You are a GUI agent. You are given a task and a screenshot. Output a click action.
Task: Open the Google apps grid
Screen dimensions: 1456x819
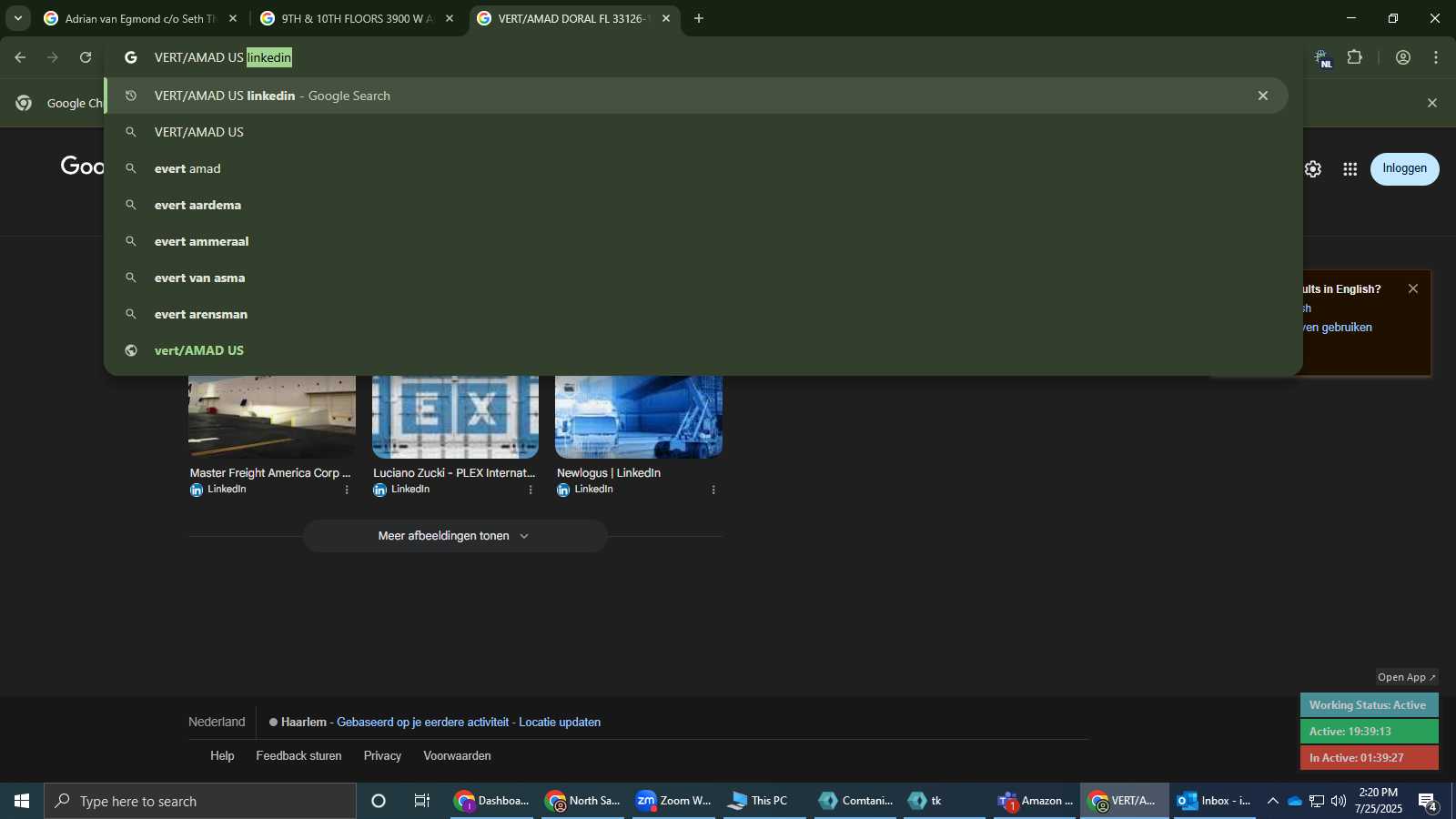click(1350, 169)
